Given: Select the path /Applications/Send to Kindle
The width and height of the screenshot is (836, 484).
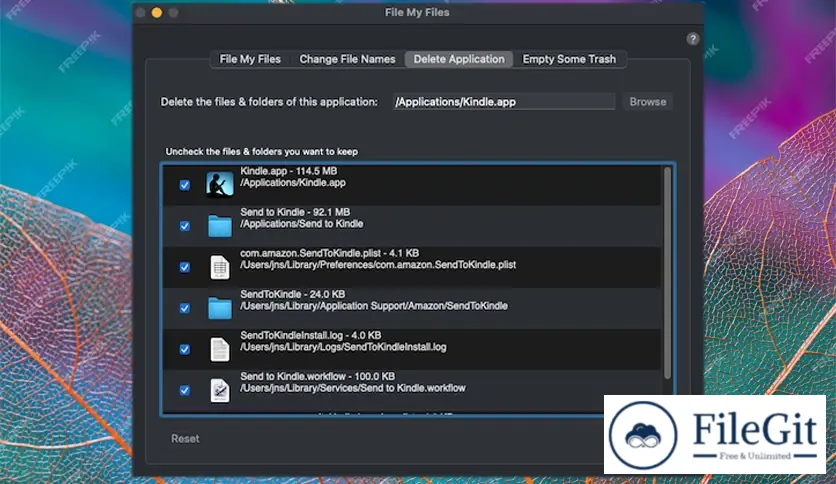Looking at the screenshot, I should click(302, 224).
